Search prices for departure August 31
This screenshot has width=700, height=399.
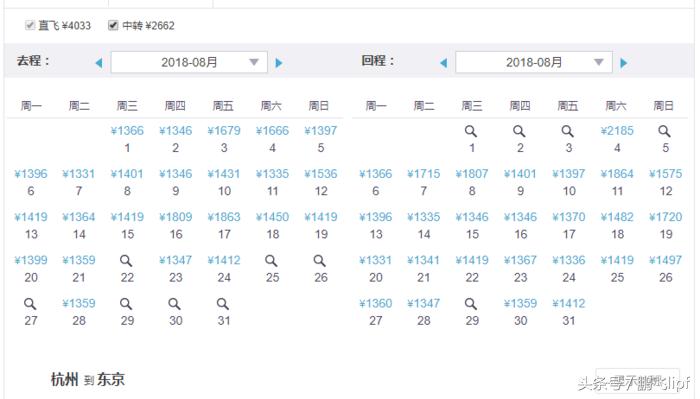tap(223, 303)
